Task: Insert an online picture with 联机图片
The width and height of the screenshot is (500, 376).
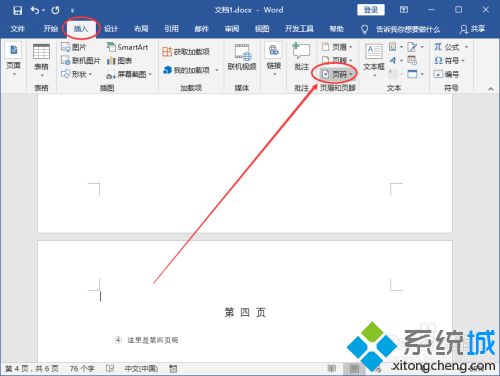Action: pos(81,60)
